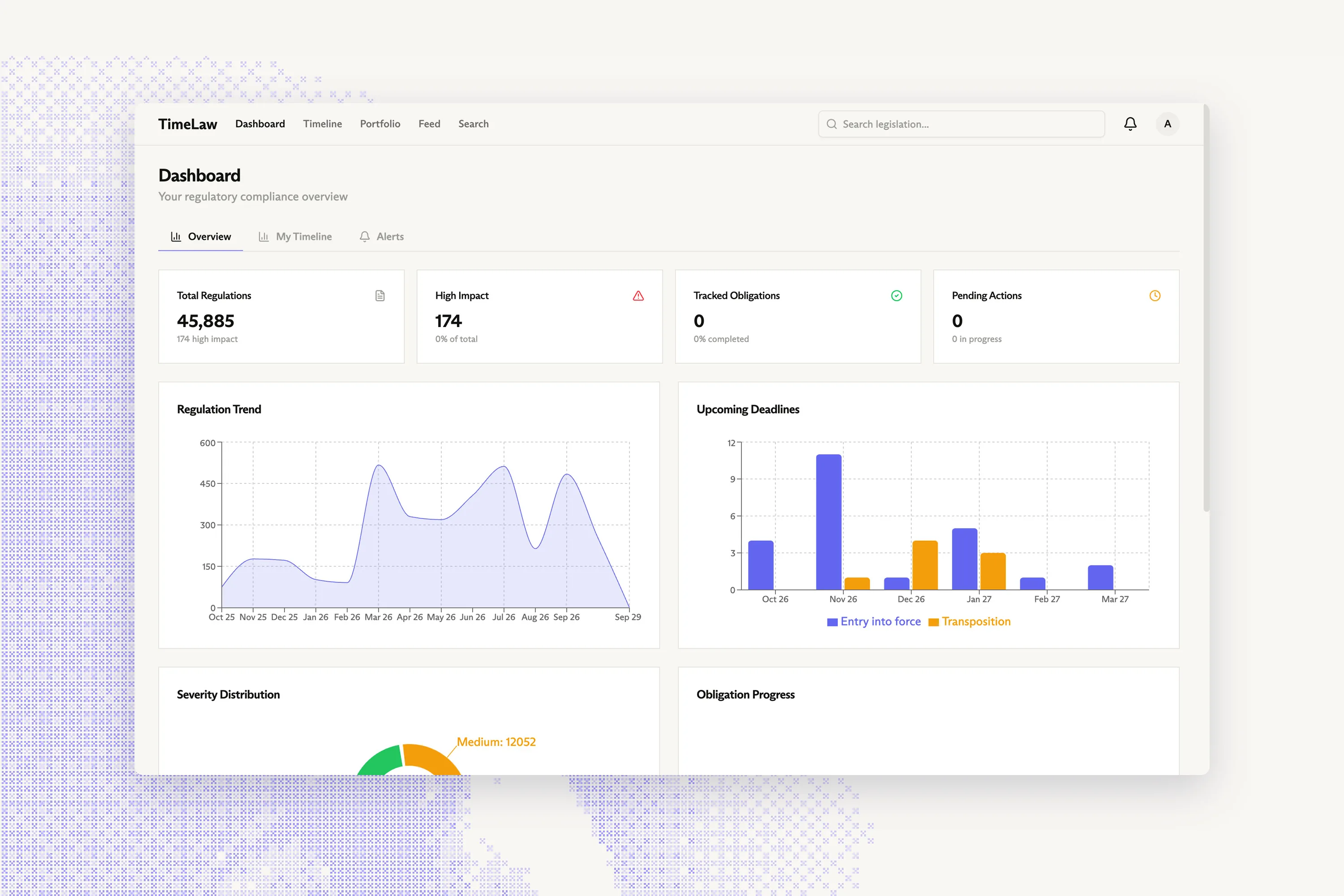Click the Dec 26 orange Transposition bar

925,565
